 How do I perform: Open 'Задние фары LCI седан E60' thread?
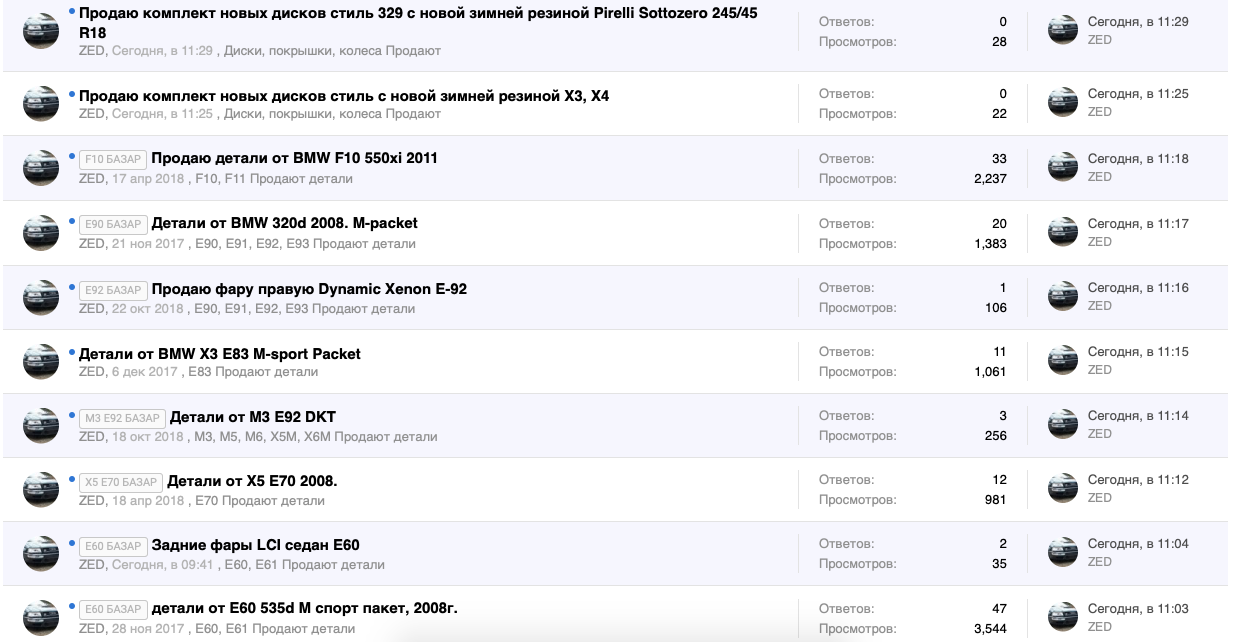(255, 545)
